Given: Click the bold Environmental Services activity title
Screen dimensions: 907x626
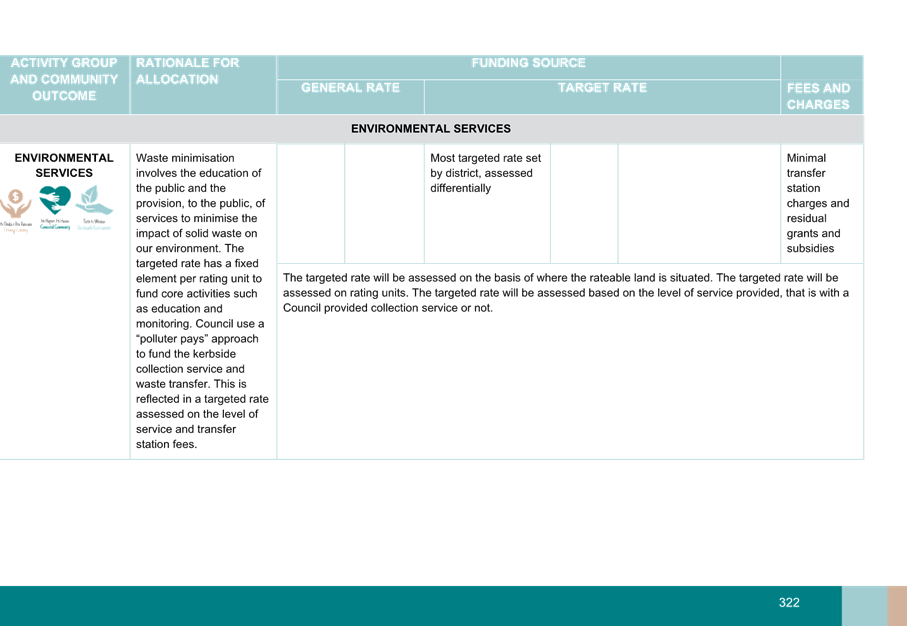Looking at the screenshot, I should [x=65, y=165].
